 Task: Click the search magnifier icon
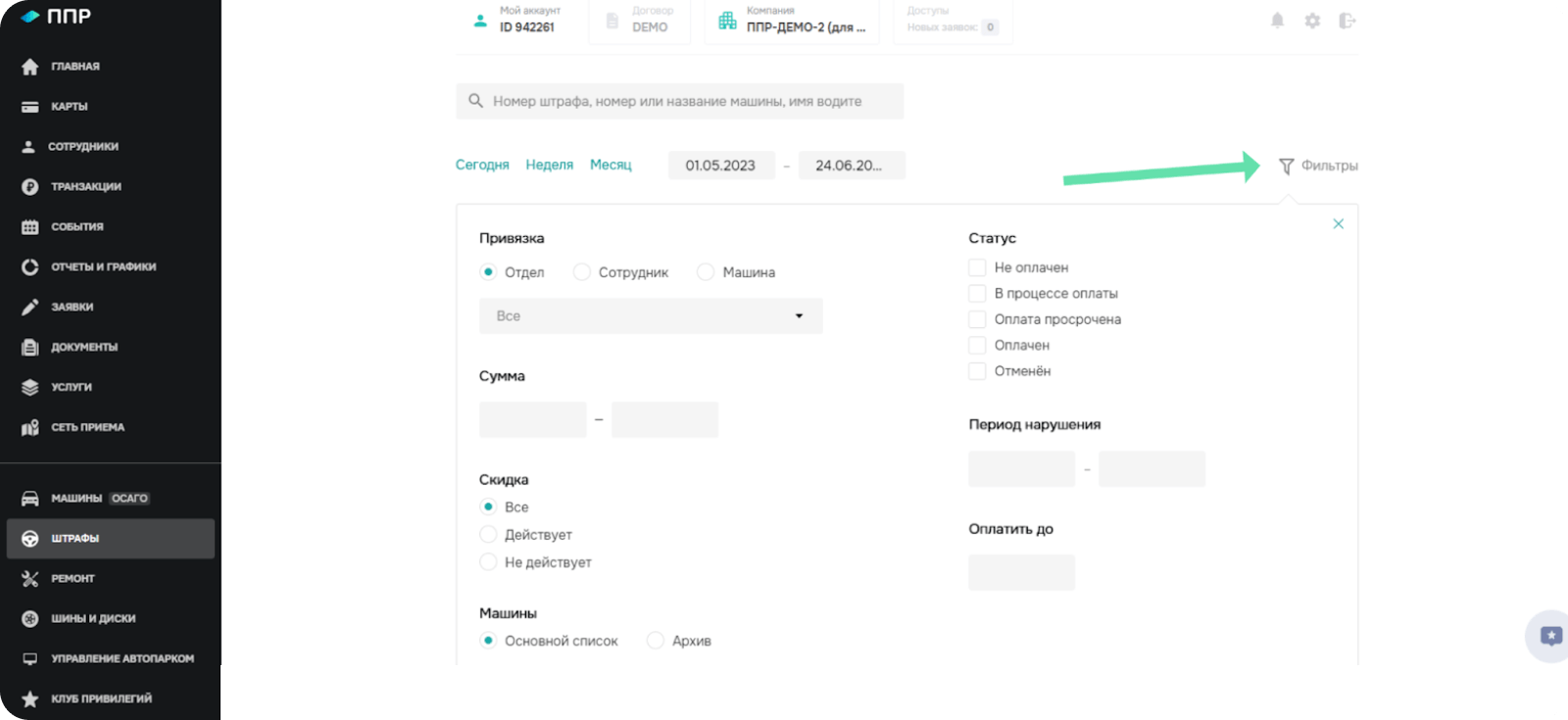(476, 101)
